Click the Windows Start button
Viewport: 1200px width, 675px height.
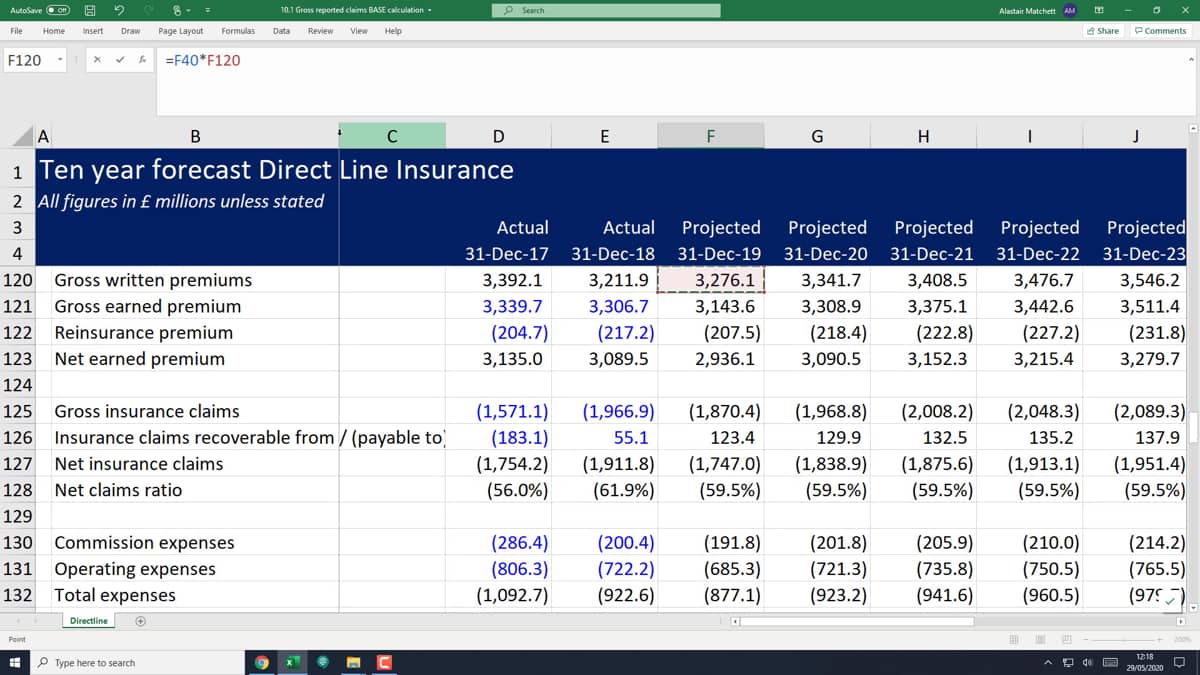(x=14, y=662)
